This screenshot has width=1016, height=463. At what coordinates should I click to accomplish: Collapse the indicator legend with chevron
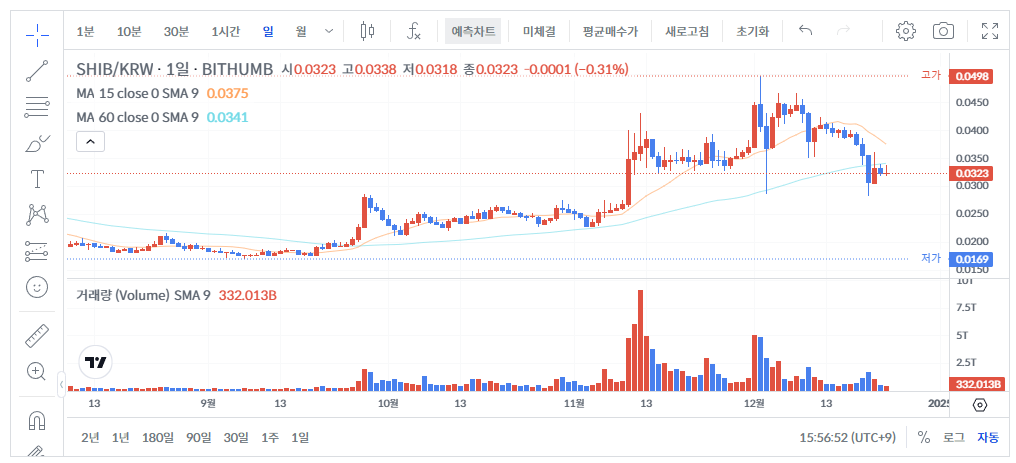tap(91, 141)
